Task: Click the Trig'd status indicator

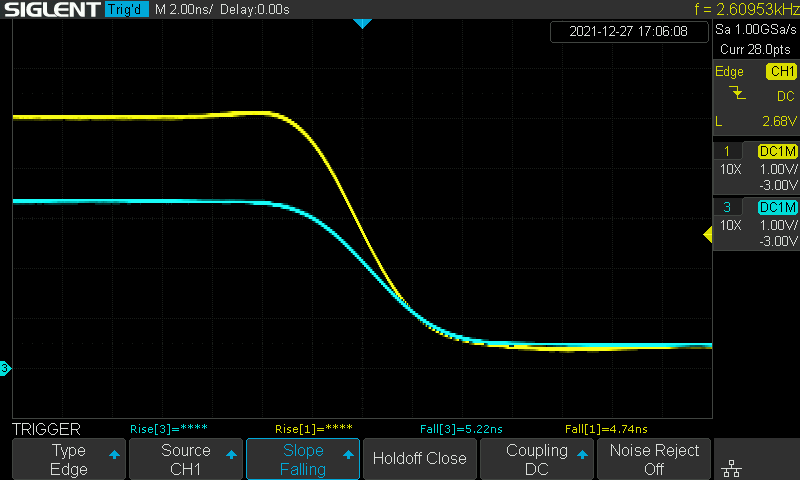Action: (127, 9)
